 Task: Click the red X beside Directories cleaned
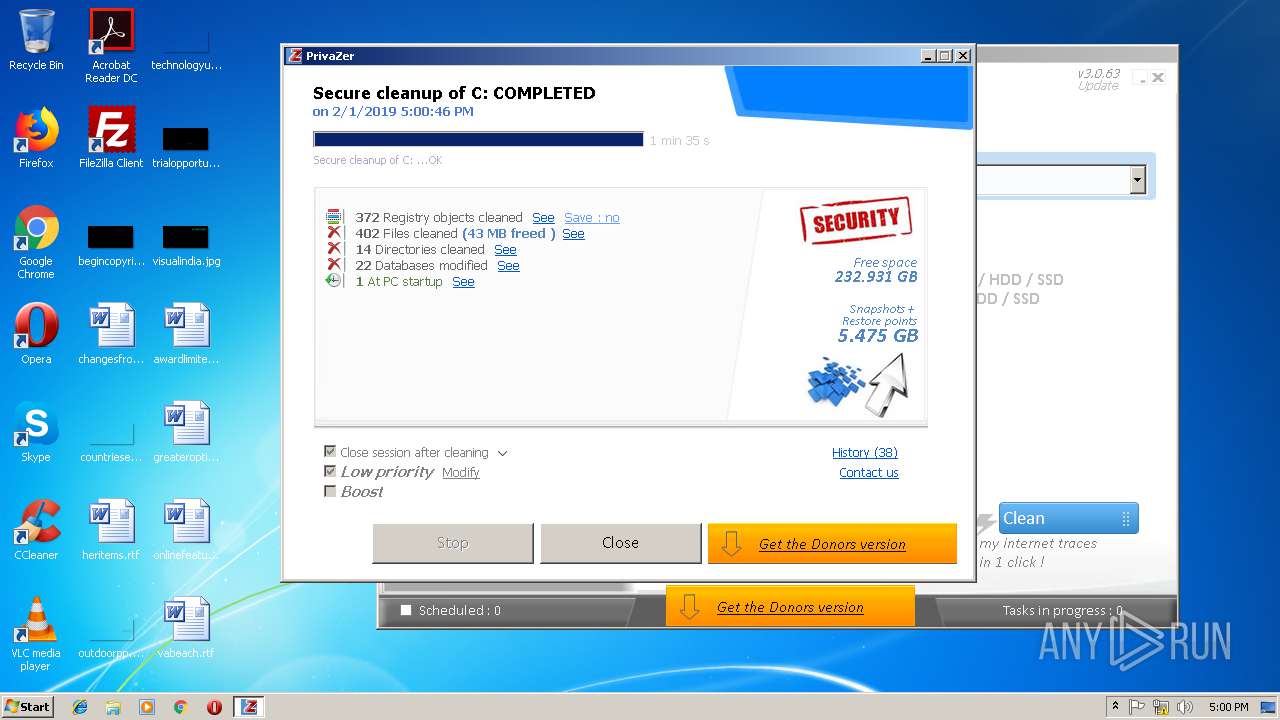tap(334, 249)
